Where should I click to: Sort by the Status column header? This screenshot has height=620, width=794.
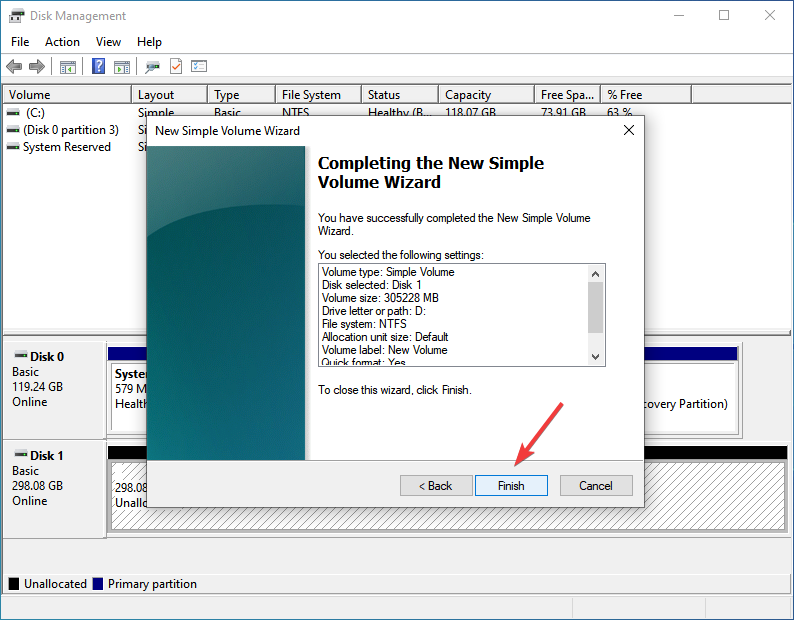pyautogui.click(x=400, y=95)
